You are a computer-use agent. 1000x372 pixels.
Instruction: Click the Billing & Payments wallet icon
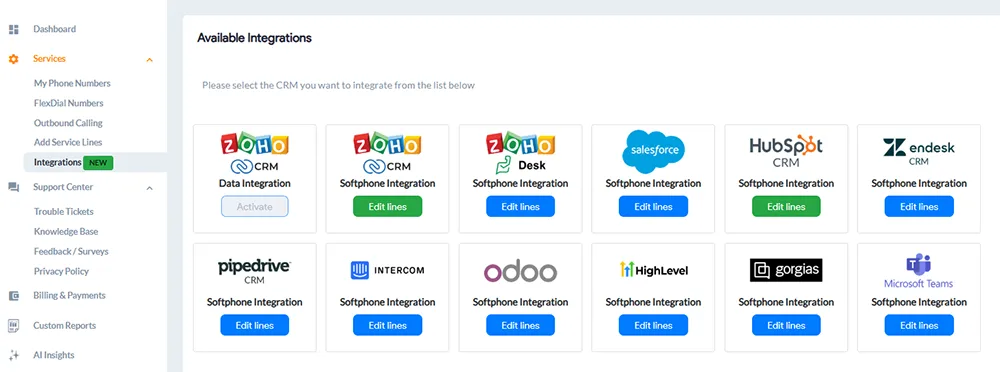[x=13, y=296]
